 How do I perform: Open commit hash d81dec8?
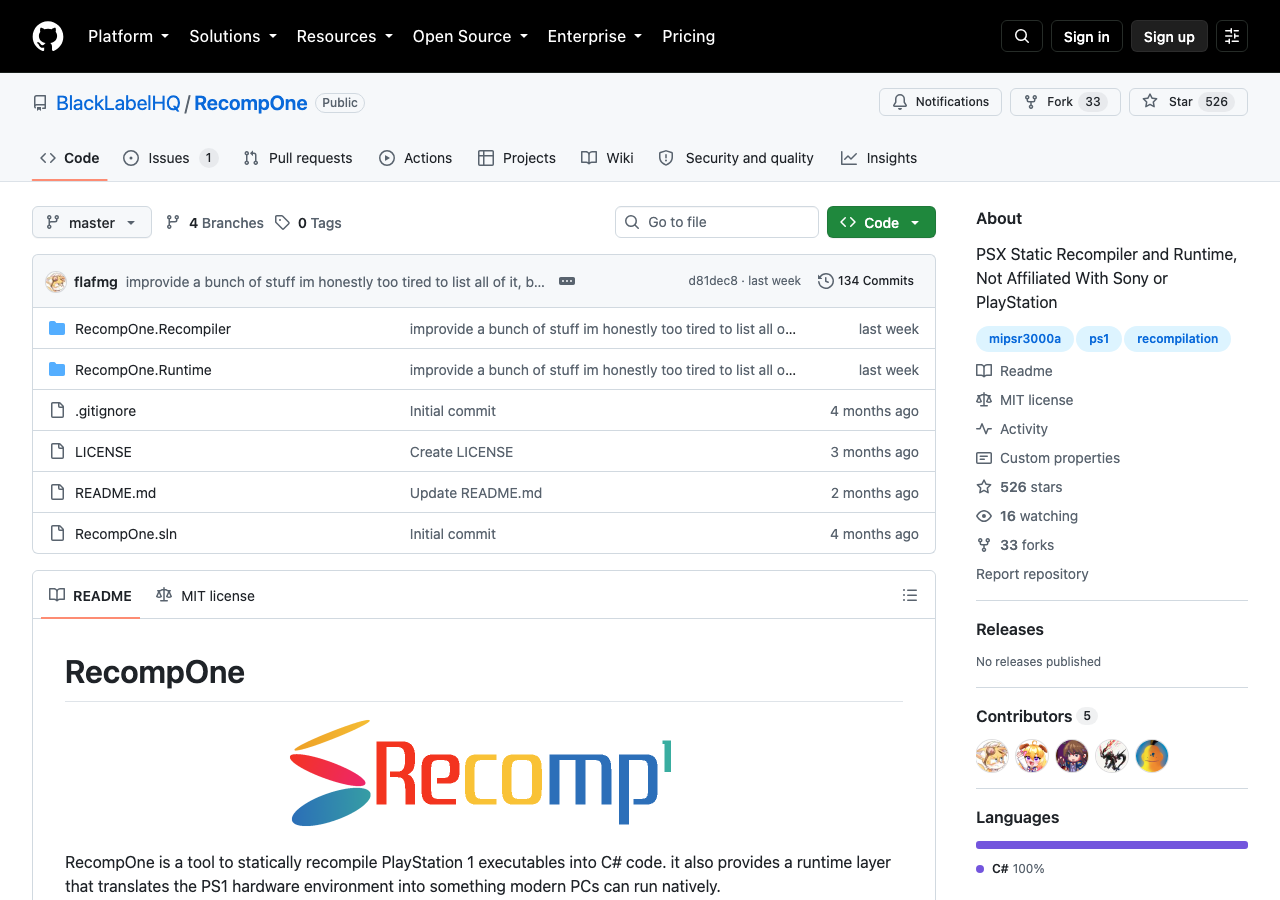point(713,281)
